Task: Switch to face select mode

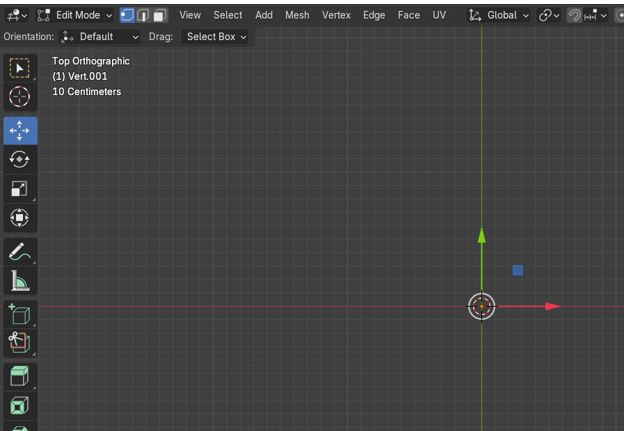Action: click(159, 15)
